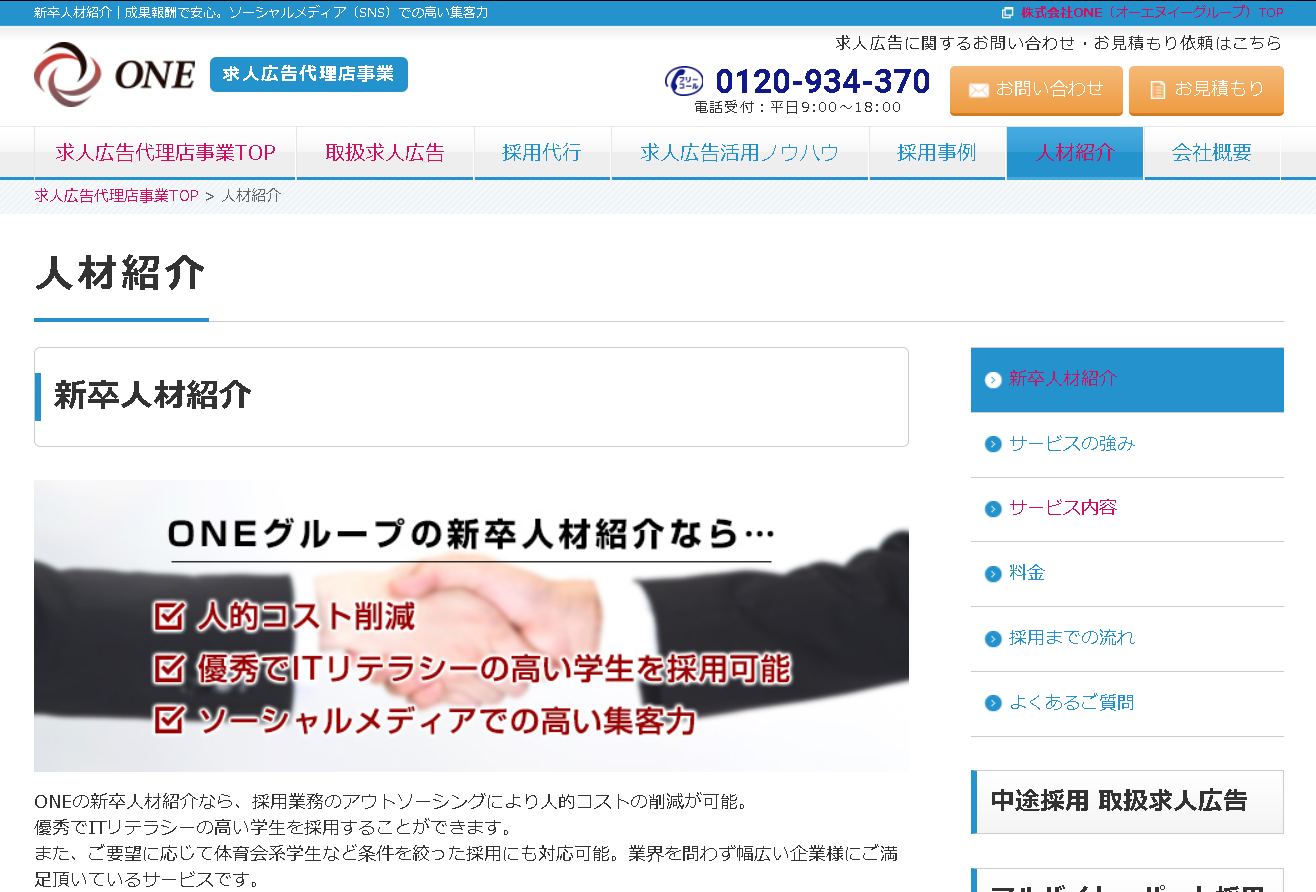Open the 取扱求人広告 navigation tab
Image resolution: width=1316 pixels, height=892 pixels.
point(385,153)
